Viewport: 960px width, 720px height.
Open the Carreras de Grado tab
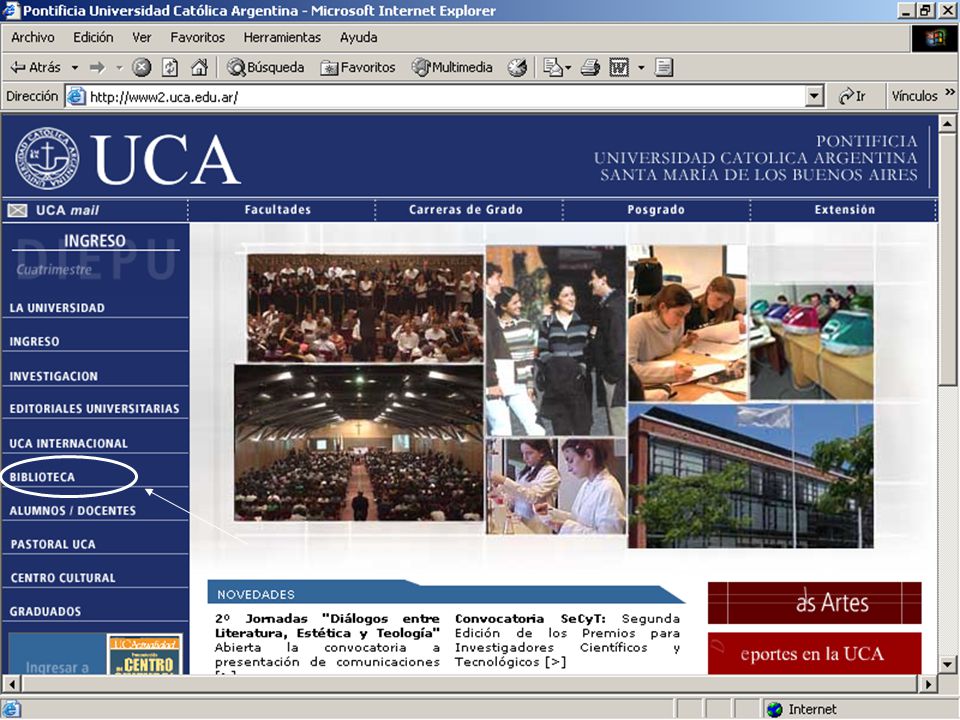coord(465,209)
